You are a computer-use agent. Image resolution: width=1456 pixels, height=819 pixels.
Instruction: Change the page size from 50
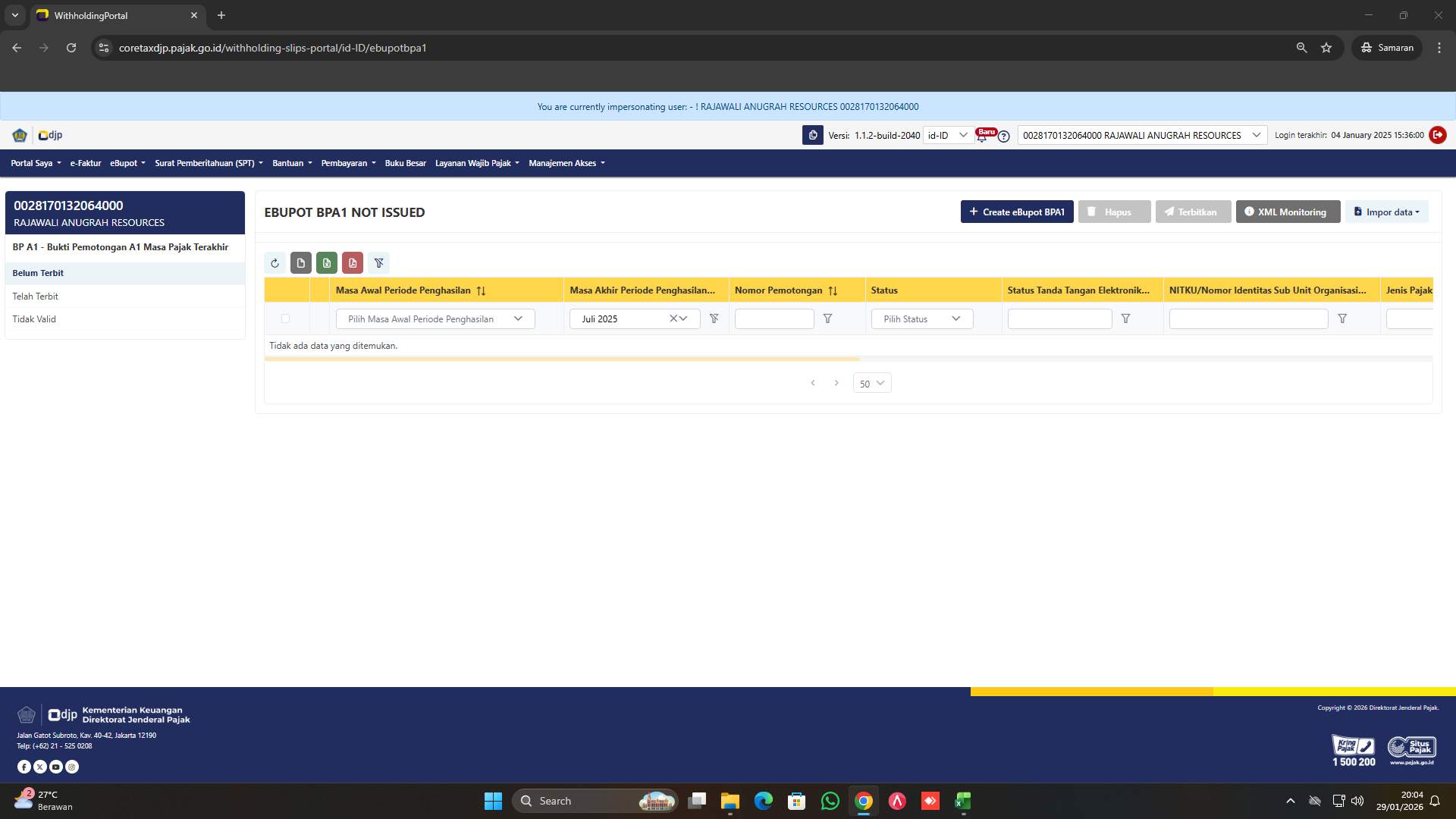pos(871,384)
